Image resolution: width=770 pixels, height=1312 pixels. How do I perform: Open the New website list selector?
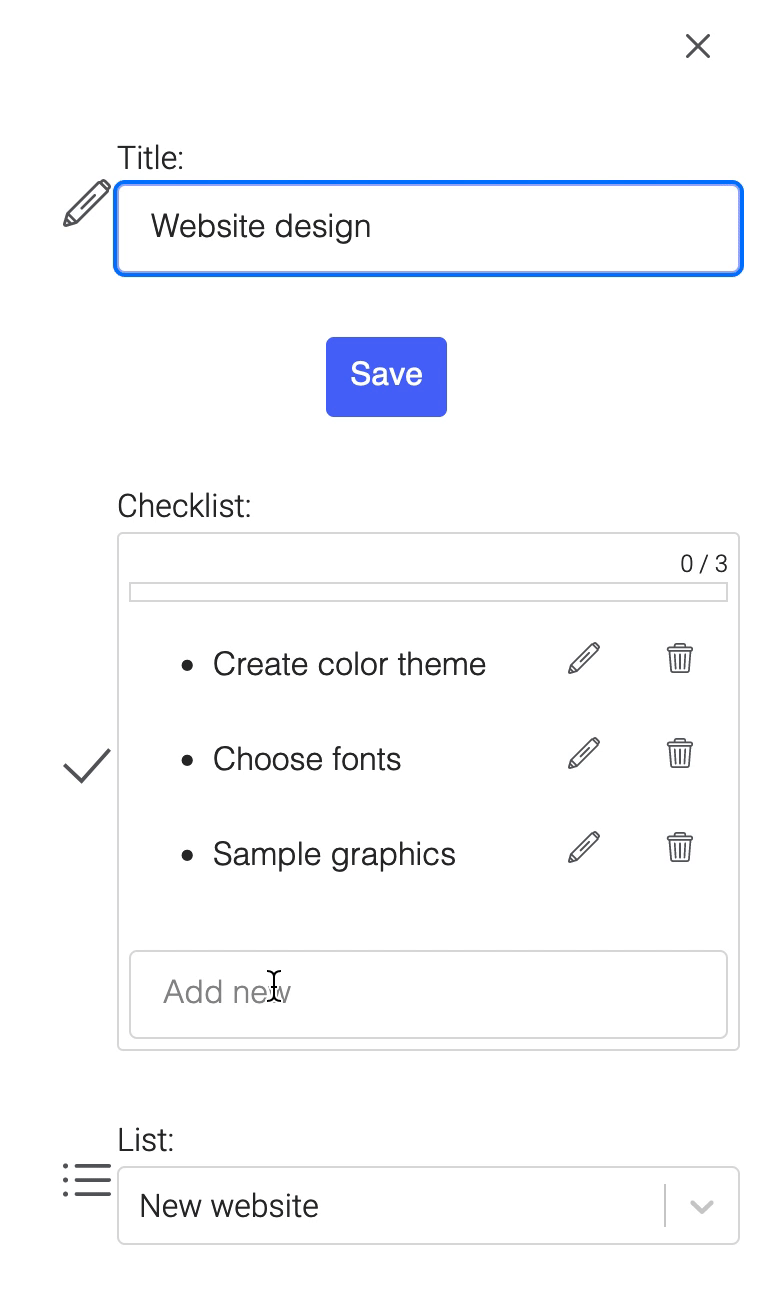click(x=428, y=1206)
